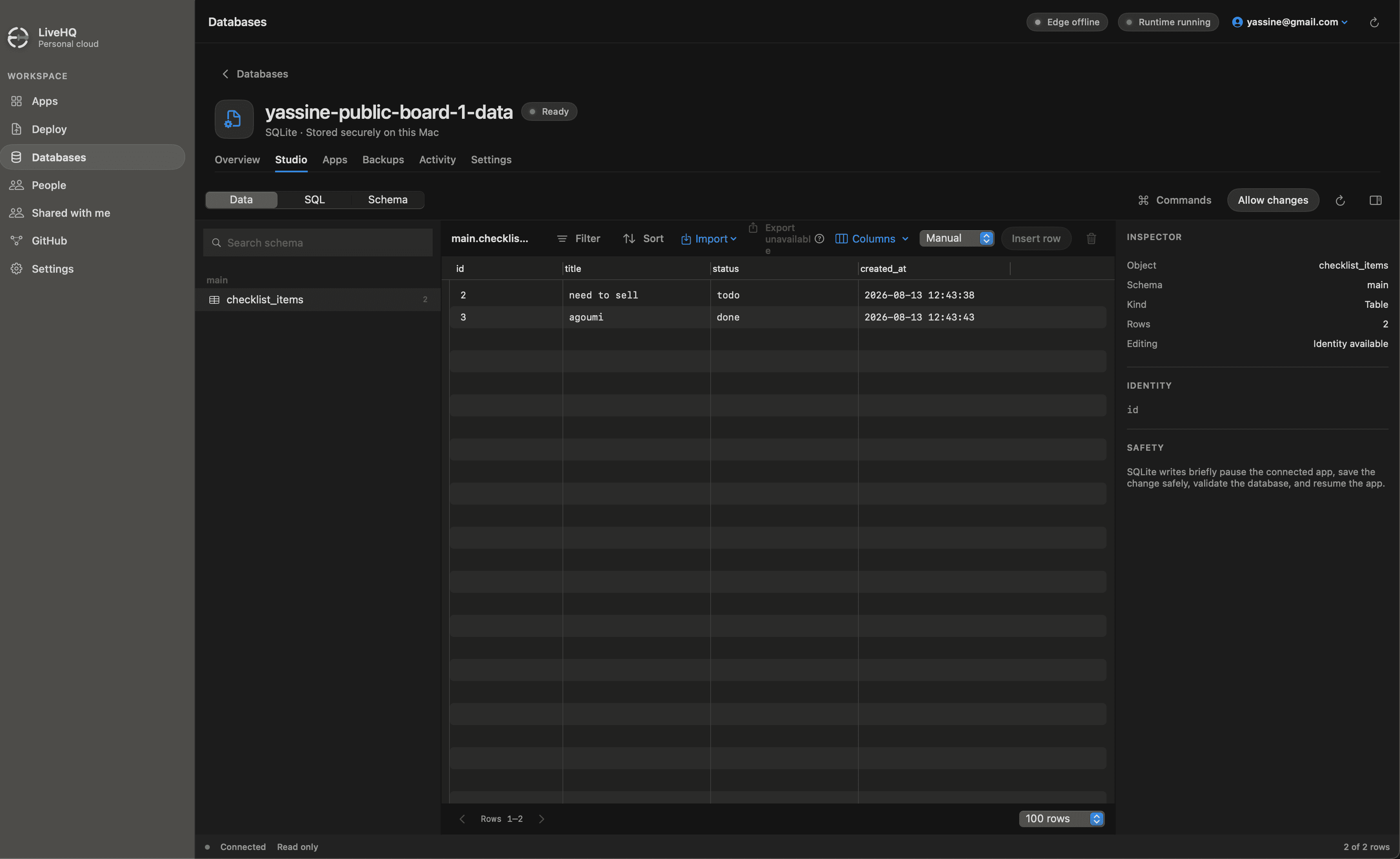Click the database file icon thumbnail
Image resolution: width=1400 pixels, height=859 pixels.
click(233, 119)
